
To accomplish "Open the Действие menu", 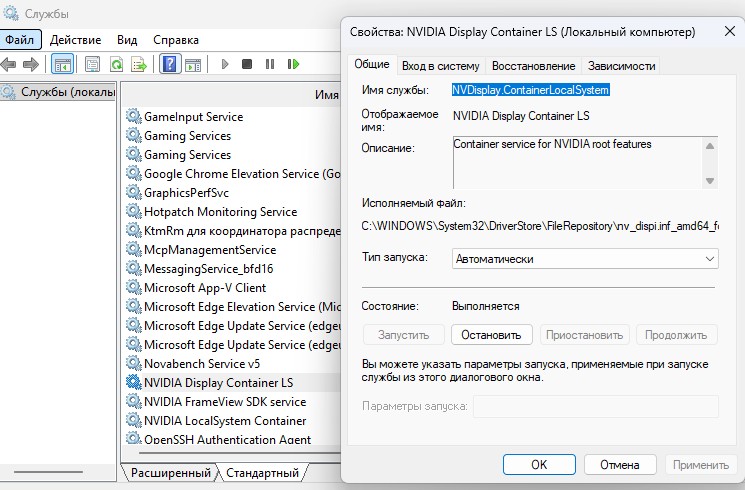I will 76,40.
